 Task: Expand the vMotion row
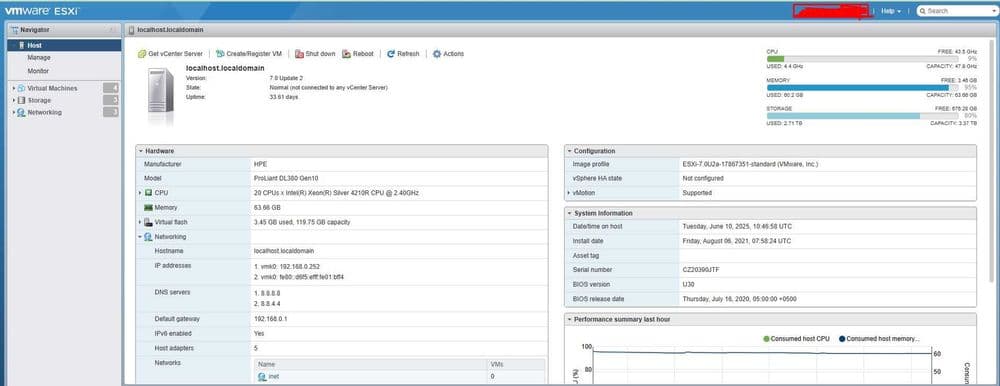(x=569, y=193)
